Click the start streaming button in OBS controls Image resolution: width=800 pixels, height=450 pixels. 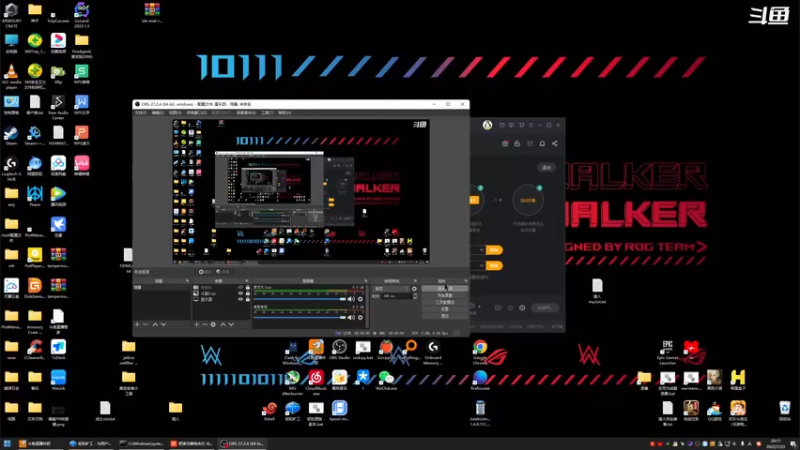tap(444, 289)
